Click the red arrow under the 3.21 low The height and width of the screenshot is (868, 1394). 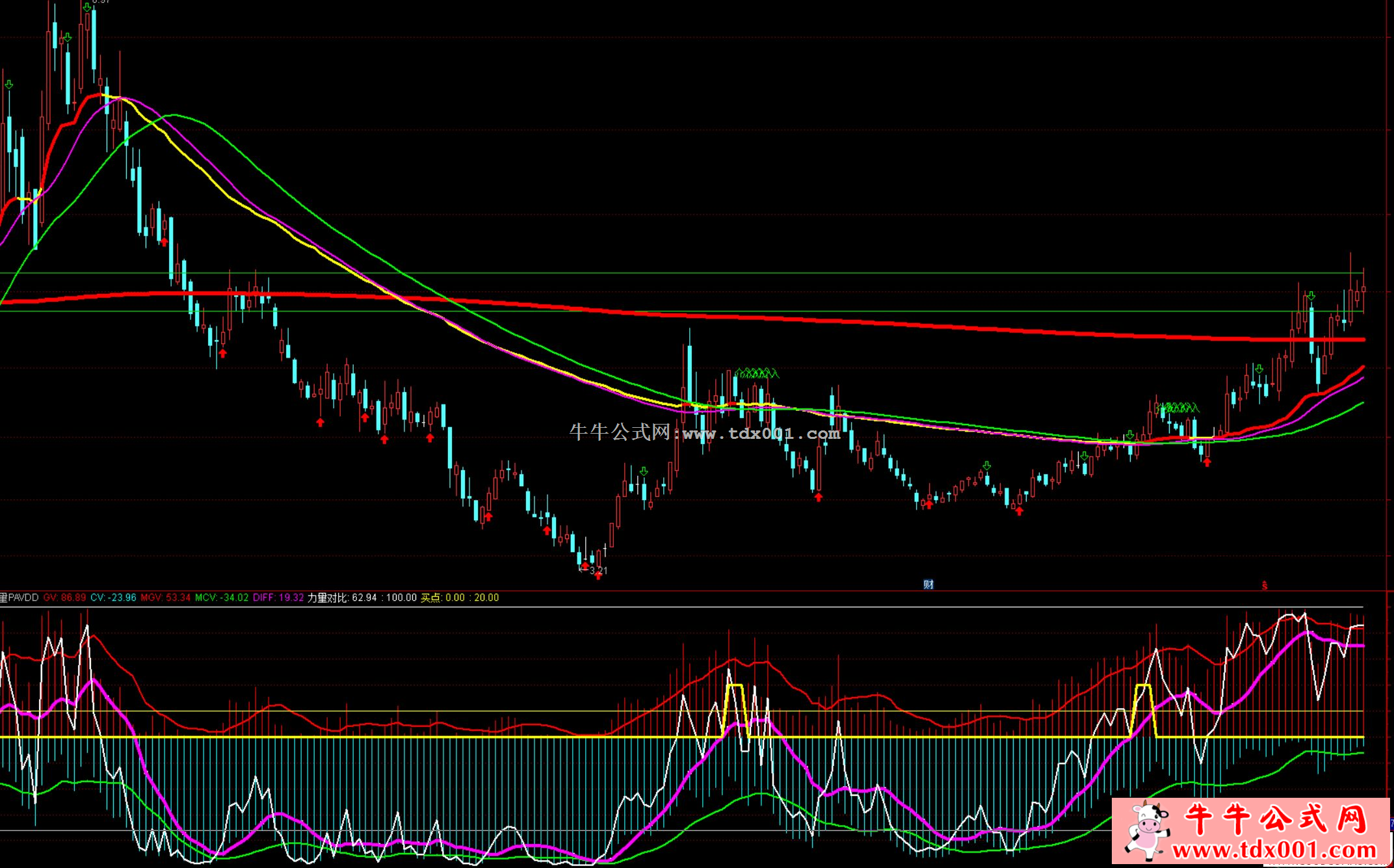[598, 575]
